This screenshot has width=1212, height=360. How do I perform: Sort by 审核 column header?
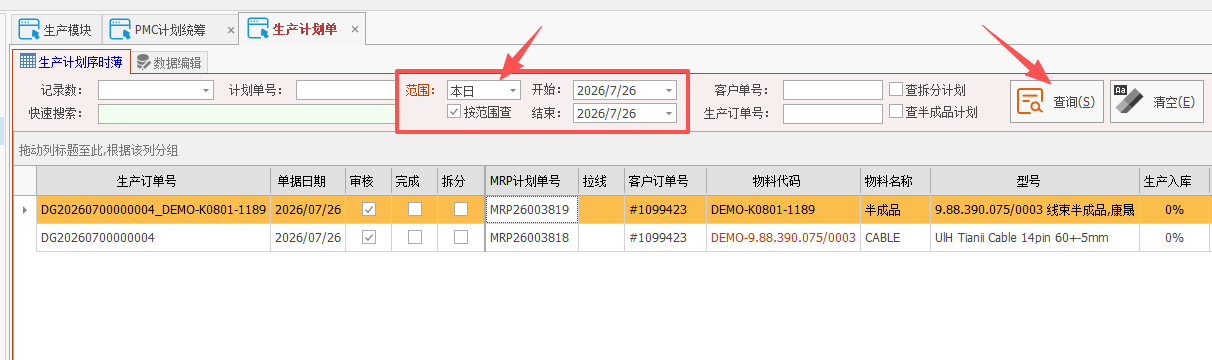coord(368,181)
